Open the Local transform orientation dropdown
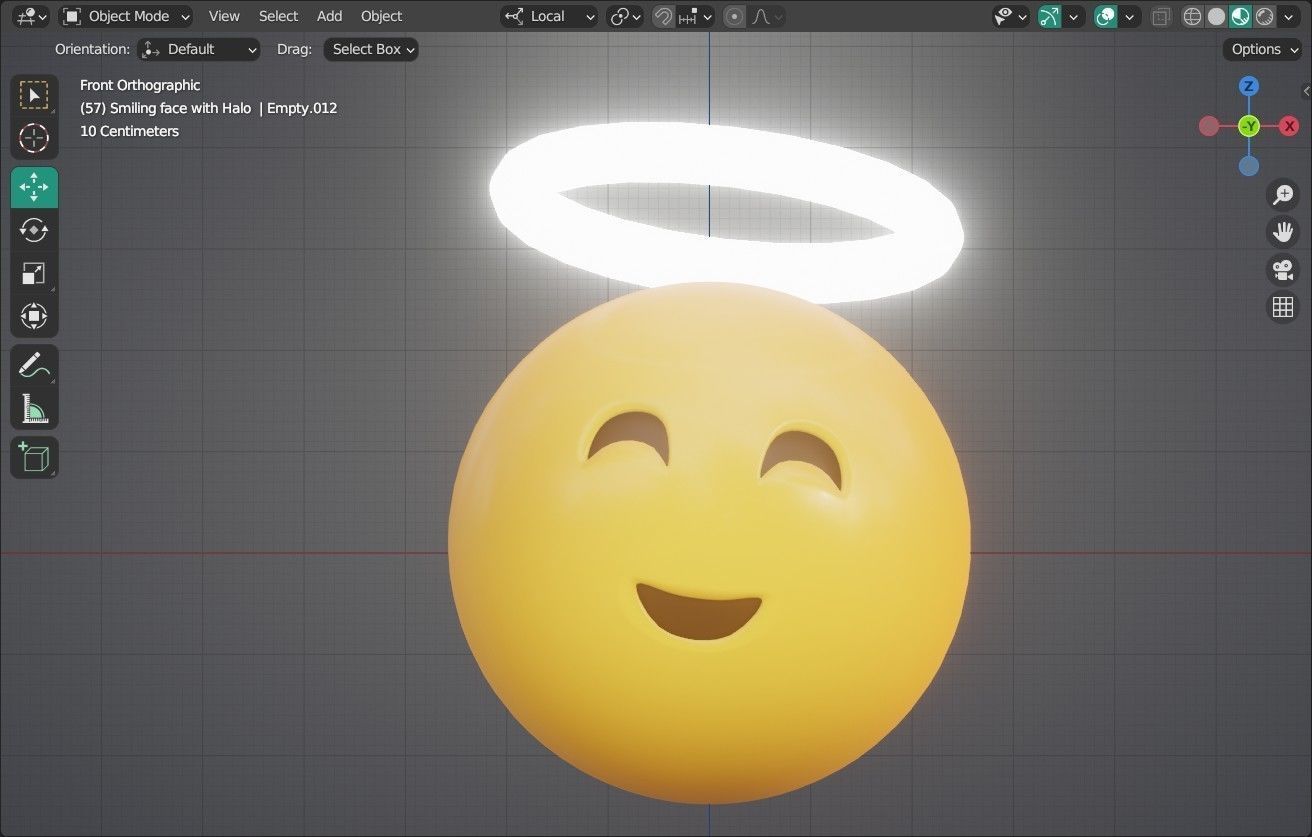The height and width of the screenshot is (837, 1312). pos(549,16)
